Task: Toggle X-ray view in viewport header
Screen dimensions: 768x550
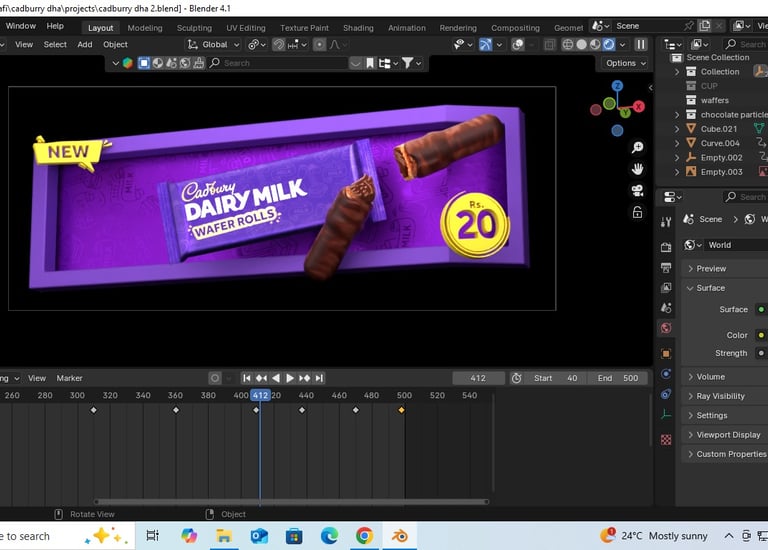Action: 550,45
